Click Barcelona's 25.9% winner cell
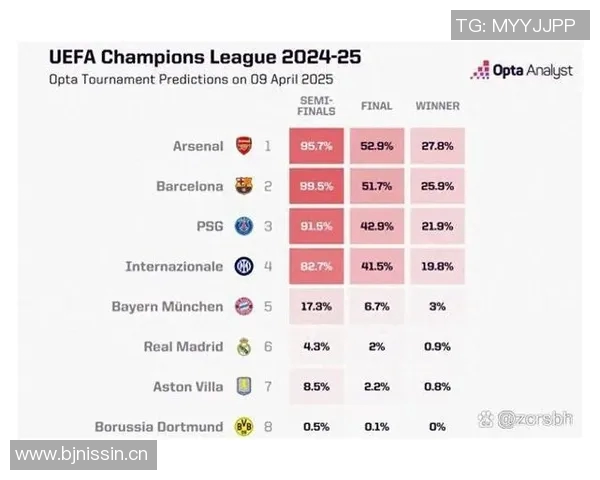The height and width of the screenshot is (480, 600). (437, 186)
